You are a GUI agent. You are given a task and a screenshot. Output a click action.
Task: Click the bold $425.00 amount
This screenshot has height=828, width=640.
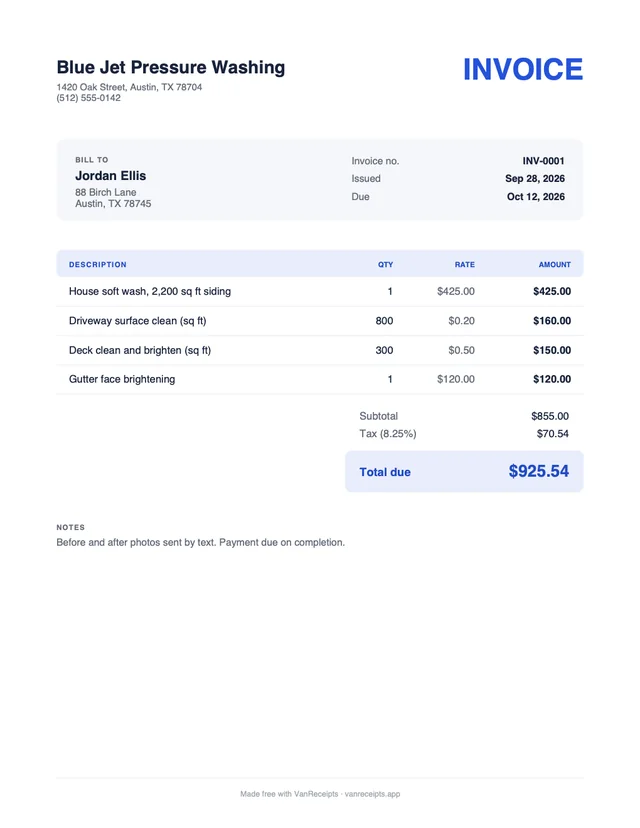552,291
